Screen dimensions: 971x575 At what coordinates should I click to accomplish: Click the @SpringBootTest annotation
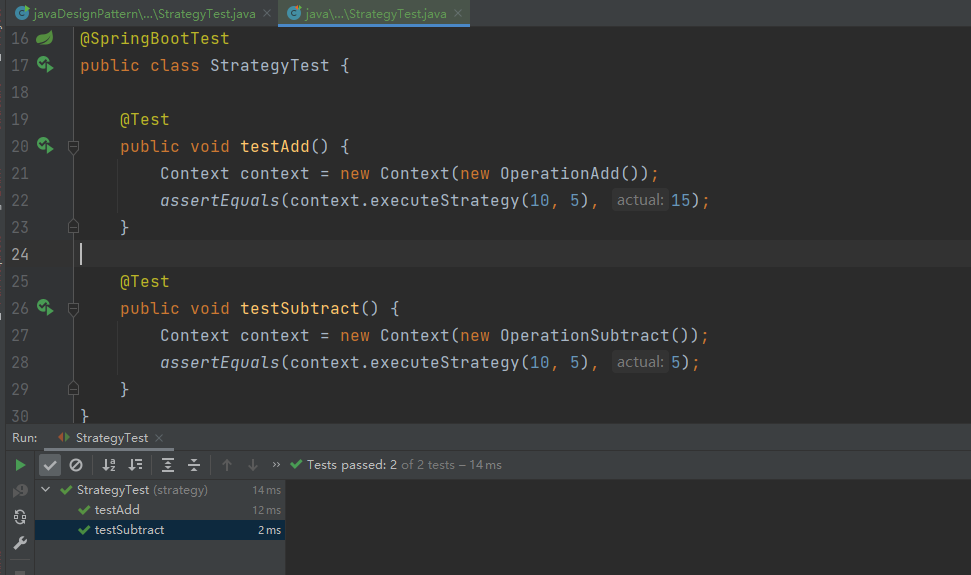[x=155, y=38]
